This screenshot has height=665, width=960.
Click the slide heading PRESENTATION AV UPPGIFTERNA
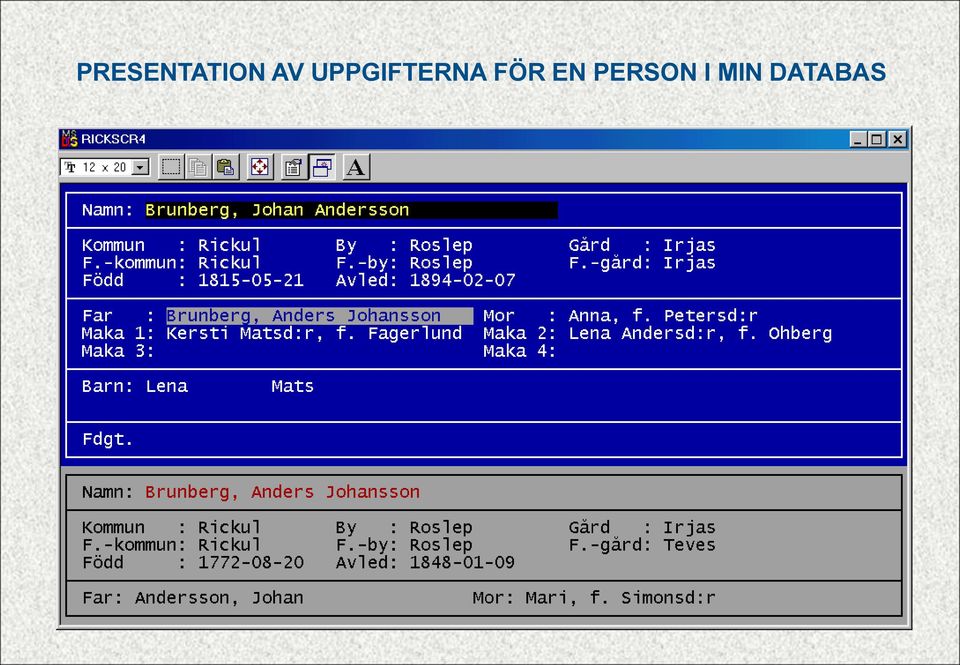481,72
